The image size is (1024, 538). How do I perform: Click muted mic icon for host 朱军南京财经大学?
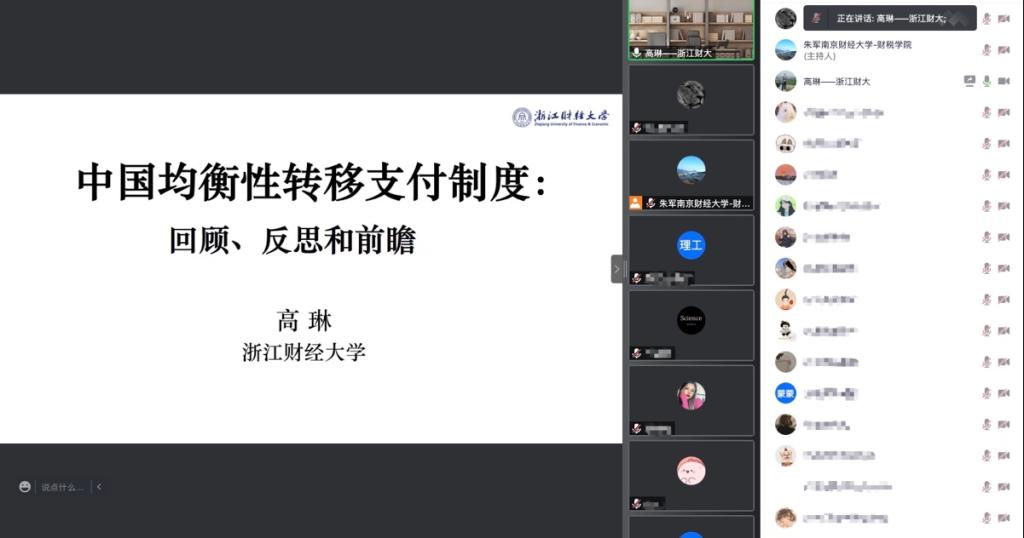986,50
